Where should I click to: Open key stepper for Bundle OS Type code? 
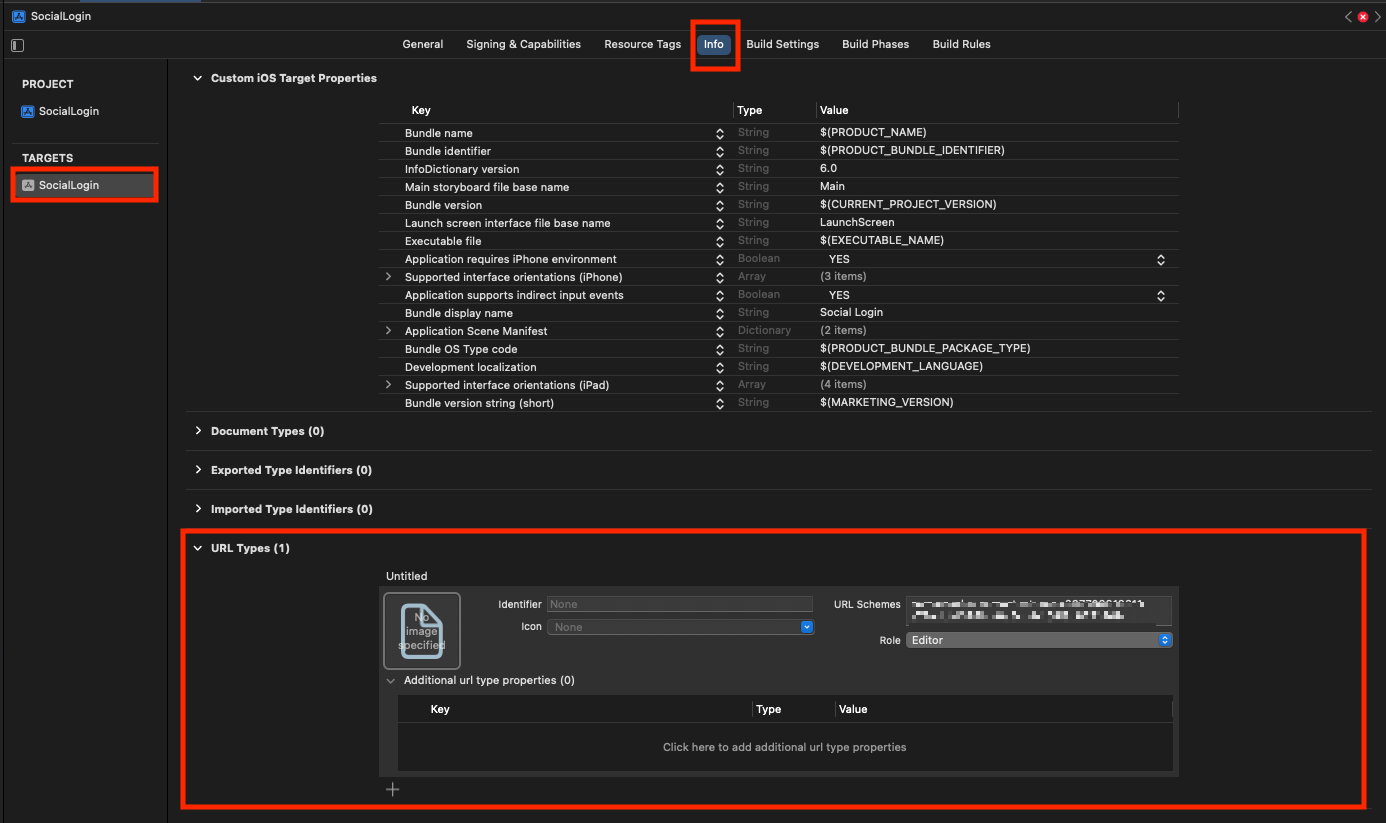[720, 349]
